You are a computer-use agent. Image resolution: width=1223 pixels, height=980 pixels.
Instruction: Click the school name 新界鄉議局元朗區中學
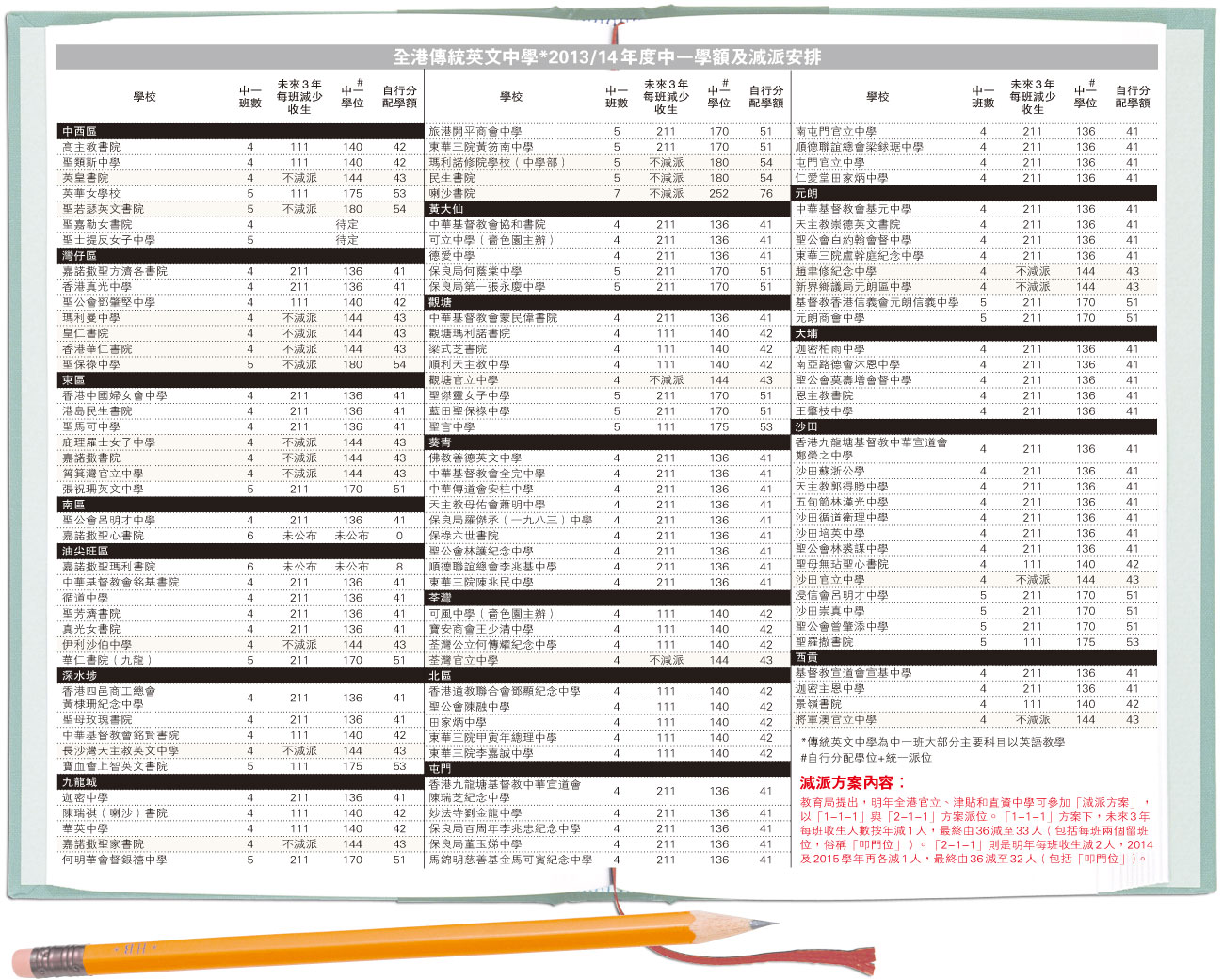click(x=854, y=286)
